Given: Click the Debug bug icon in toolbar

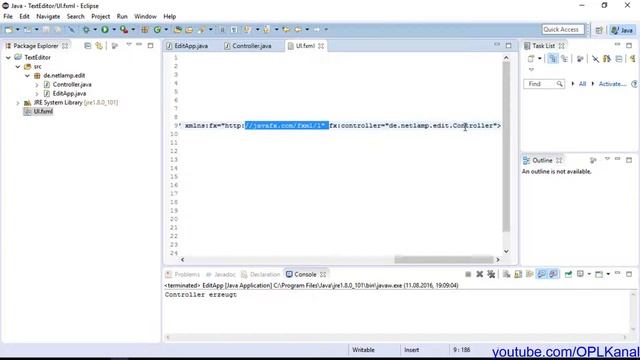Looking at the screenshot, I should point(86,29).
